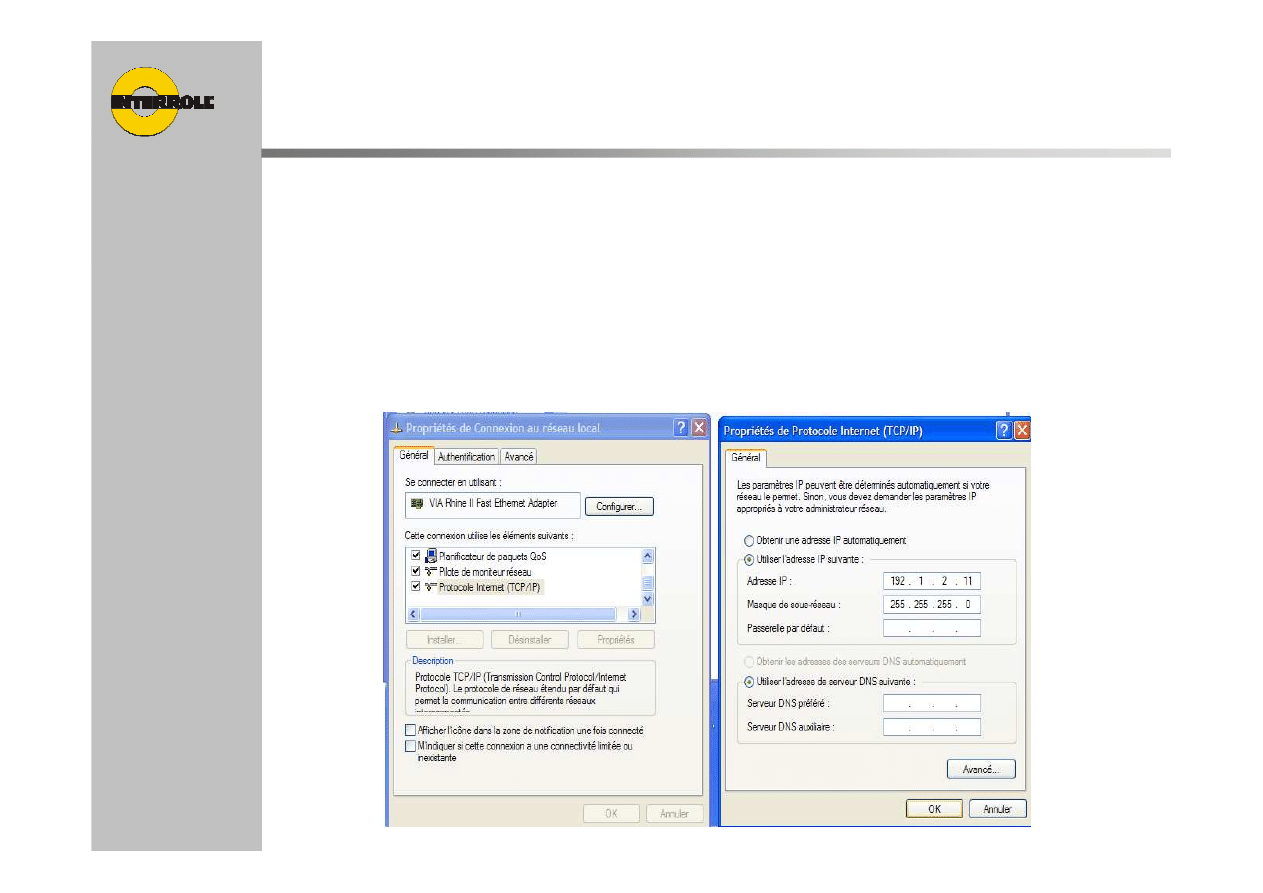This screenshot has width=1263, height=893.
Task: Enable Afficher l'icône dans la zone de notification
Action: pos(410,731)
